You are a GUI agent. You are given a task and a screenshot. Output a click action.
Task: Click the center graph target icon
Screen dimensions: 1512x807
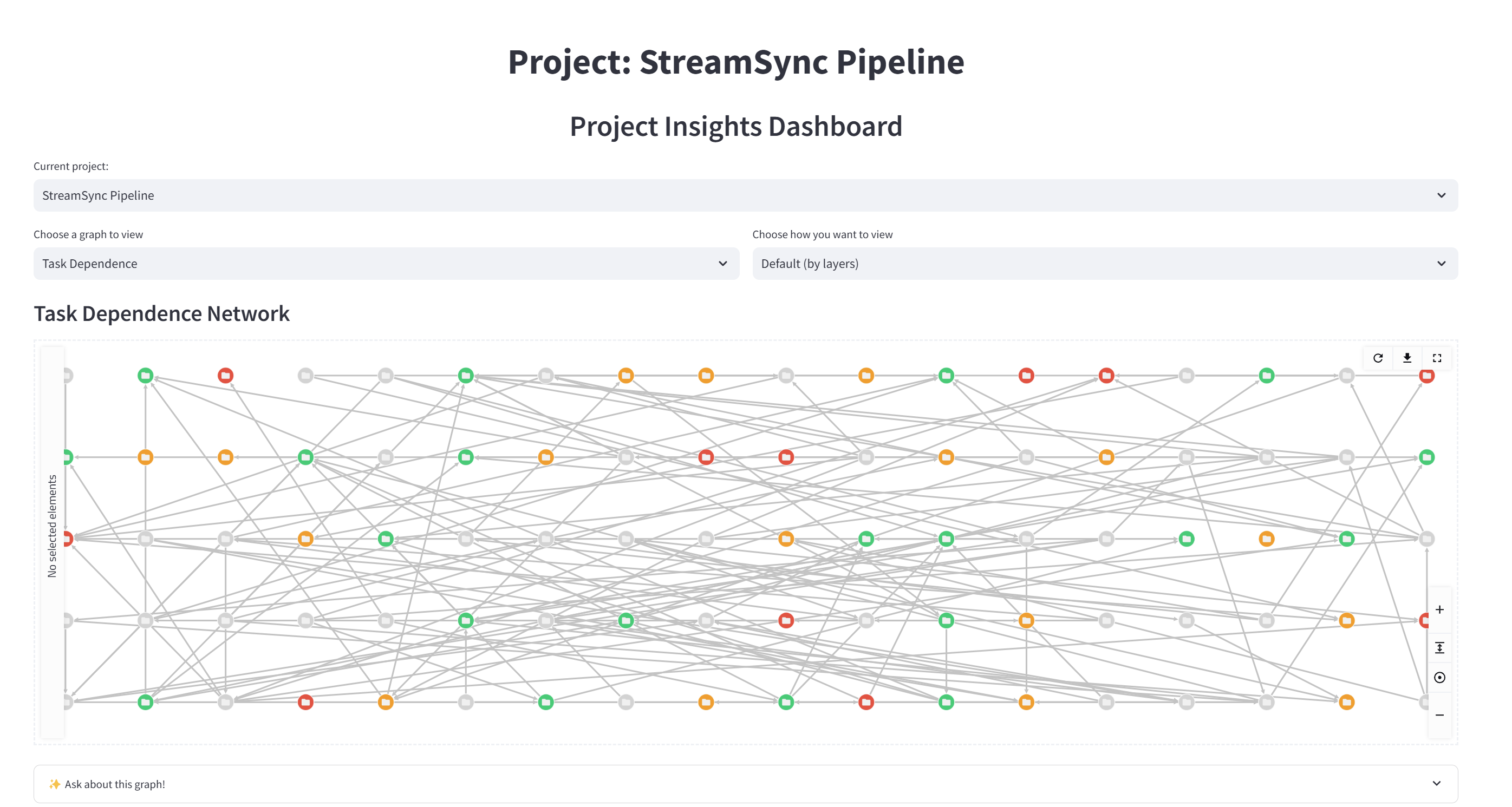[1439, 678]
